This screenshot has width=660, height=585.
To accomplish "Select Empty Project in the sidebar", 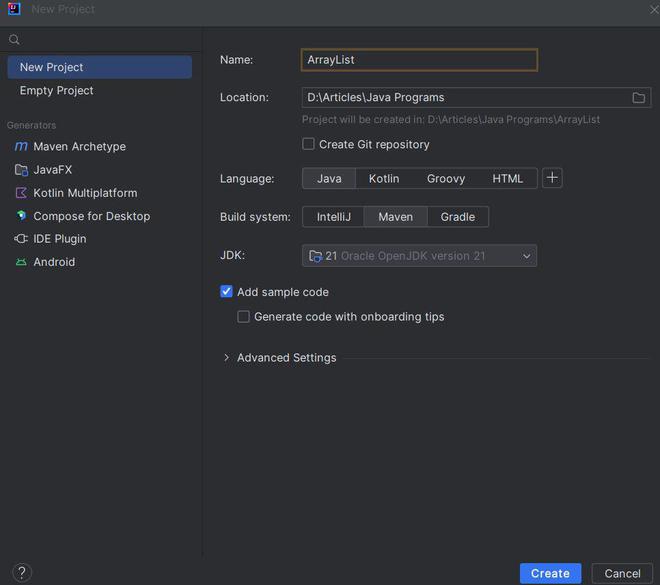I will pyautogui.click(x=57, y=91).
